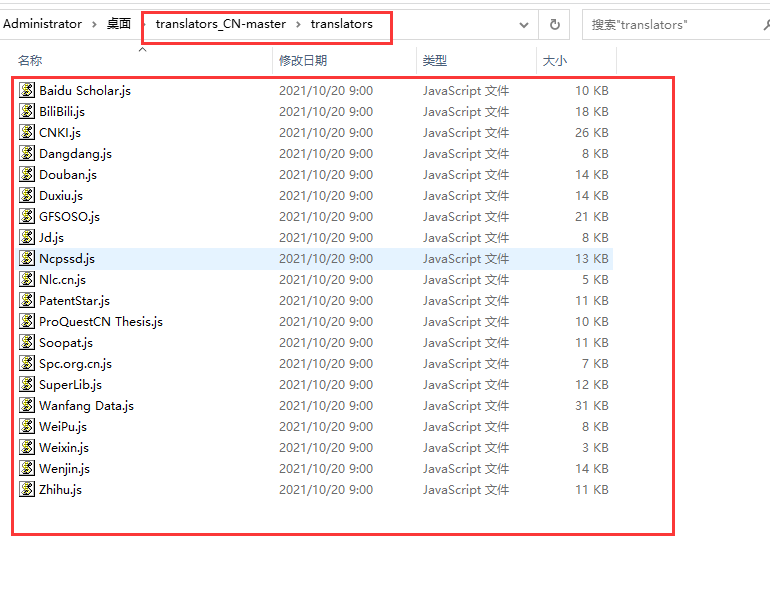Image resolution: width=770 pixels, height=606 pixels.
Task: Select the file name PatentStar.js
Action: pyautogui.click(x=74, y=301)
